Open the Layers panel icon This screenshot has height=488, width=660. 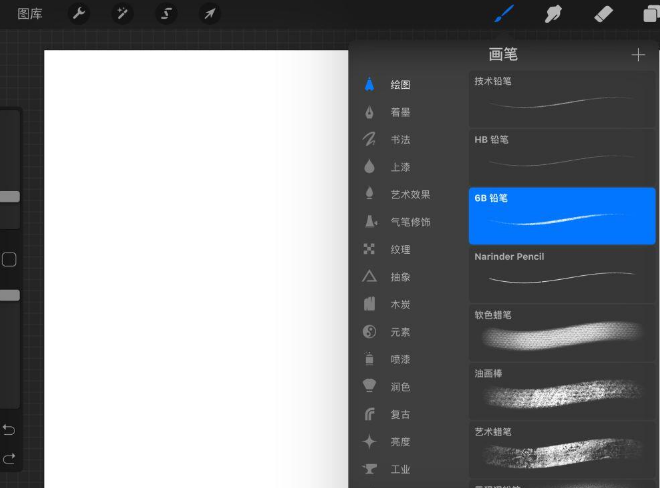point(651,14)
